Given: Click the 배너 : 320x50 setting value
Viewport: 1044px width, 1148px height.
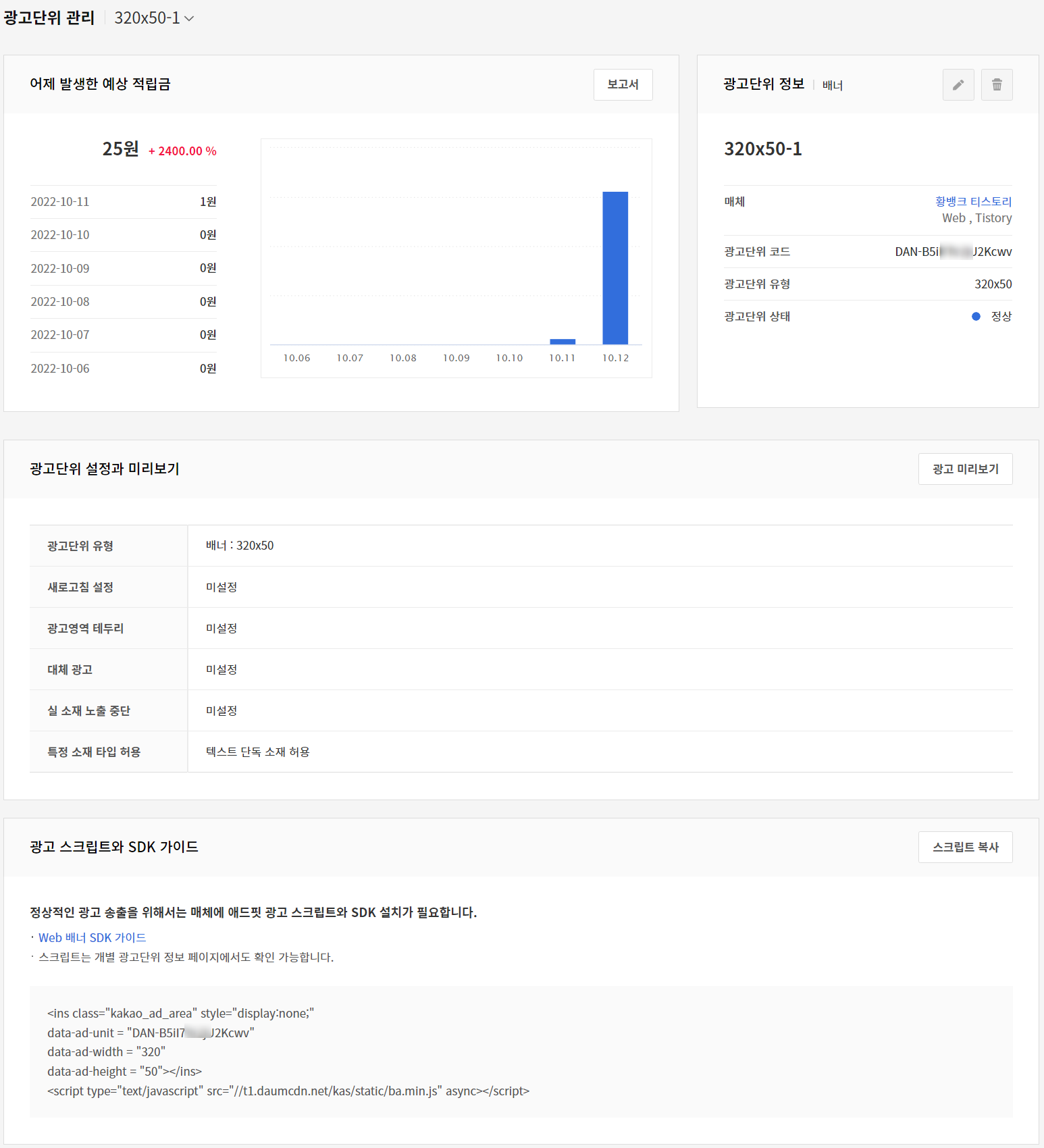Looking at the screenshot, I should (240, 546).
